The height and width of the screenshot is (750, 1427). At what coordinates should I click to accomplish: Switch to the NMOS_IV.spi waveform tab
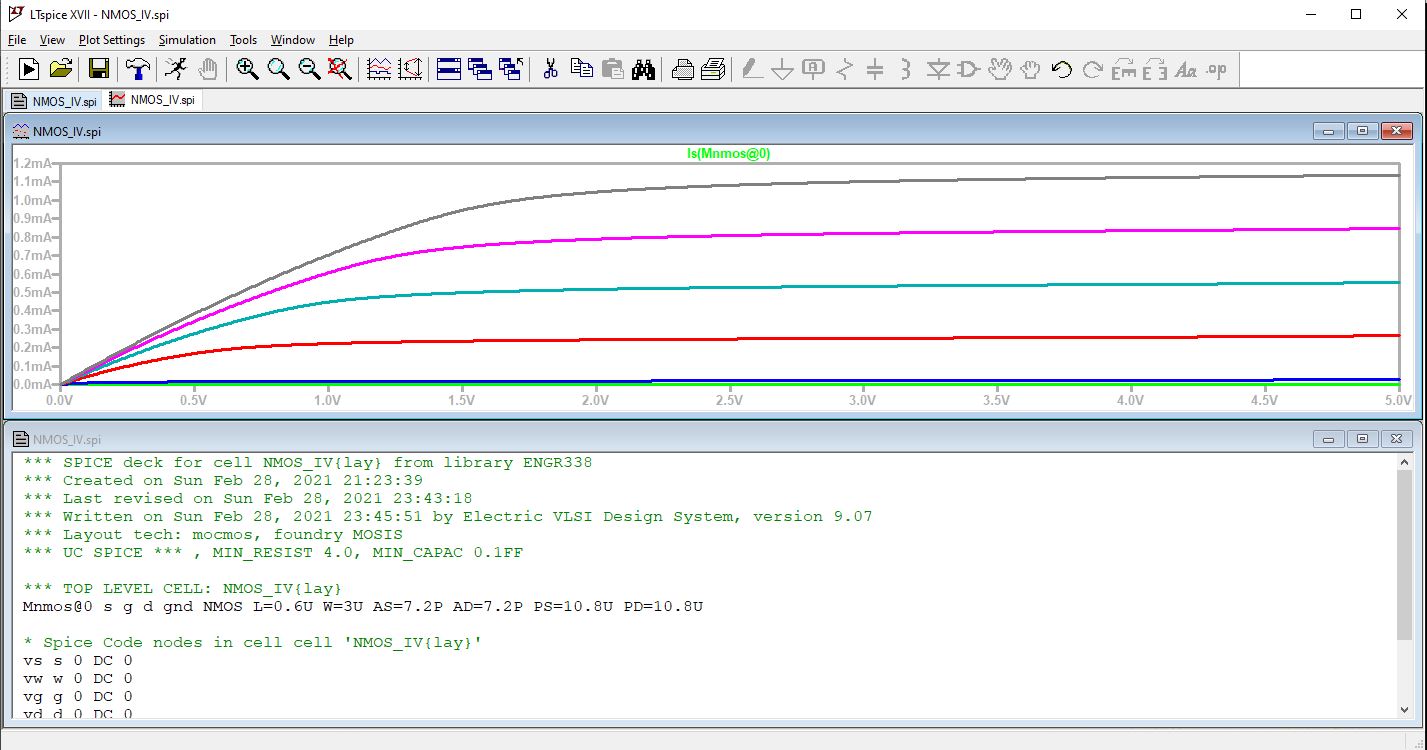[153, 101]
